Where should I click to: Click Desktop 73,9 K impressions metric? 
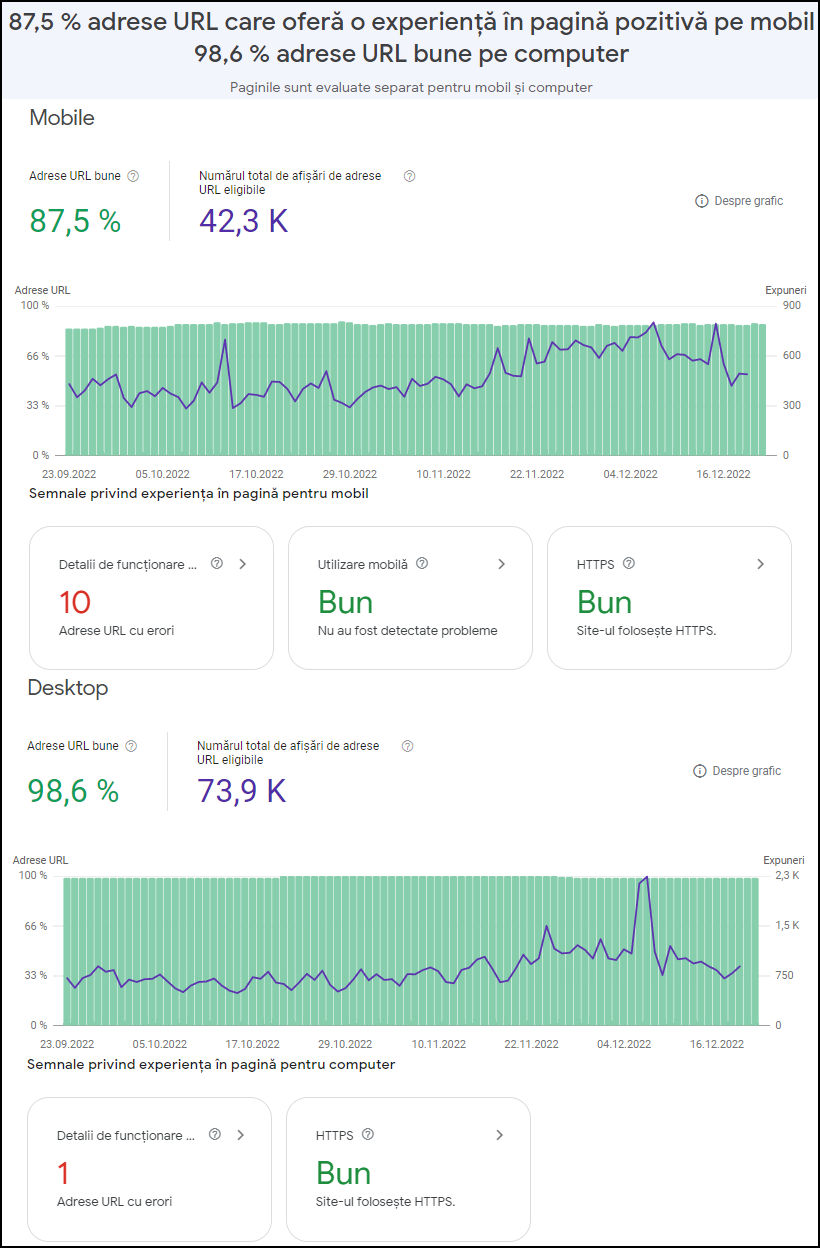coord(242,791)
